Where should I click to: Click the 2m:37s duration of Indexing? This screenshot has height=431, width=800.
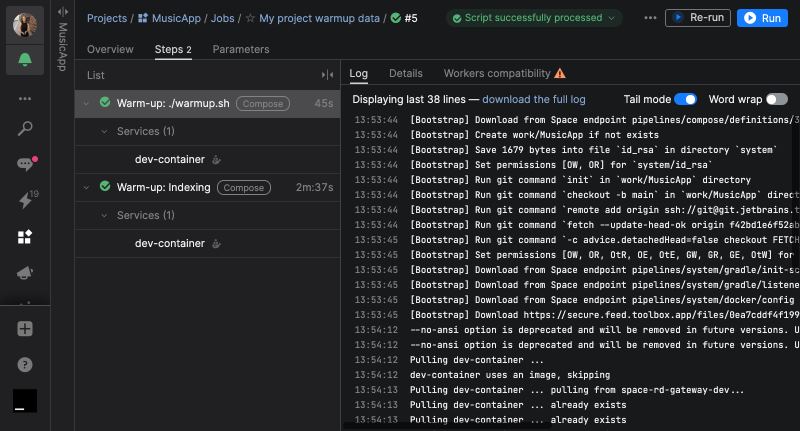click(x=314, y=188)
